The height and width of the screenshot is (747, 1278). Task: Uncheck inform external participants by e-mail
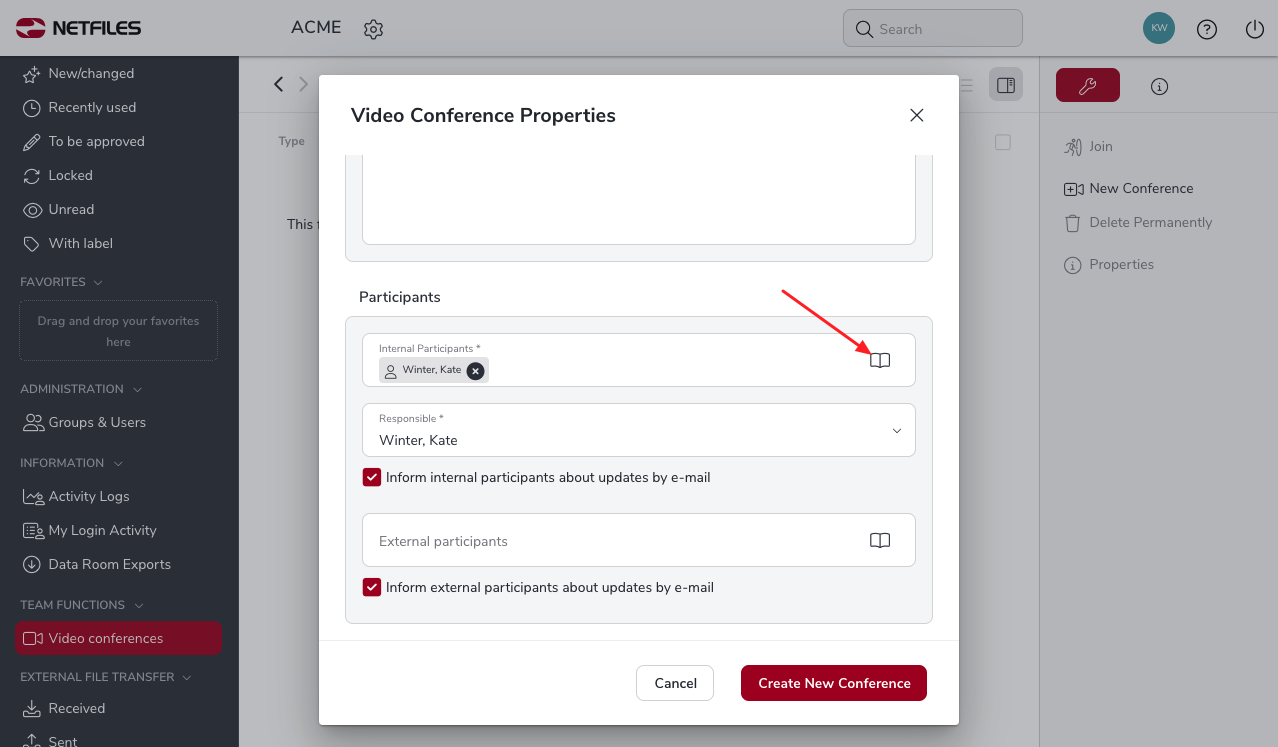(372, 587)
